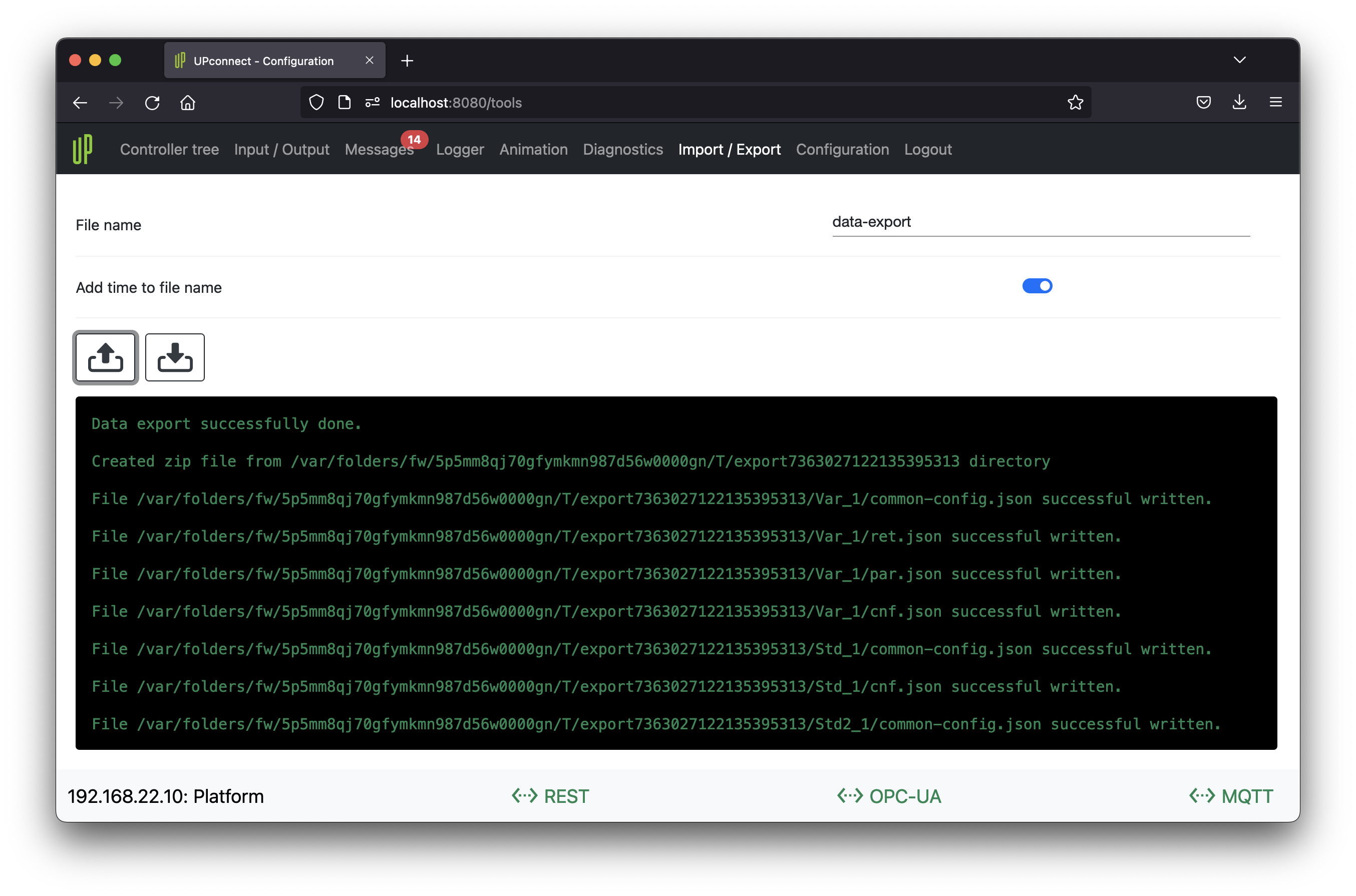The height and width of the screenshot is (896, 1356).
Task: Click the File name input field
Action: (1041, 222)
